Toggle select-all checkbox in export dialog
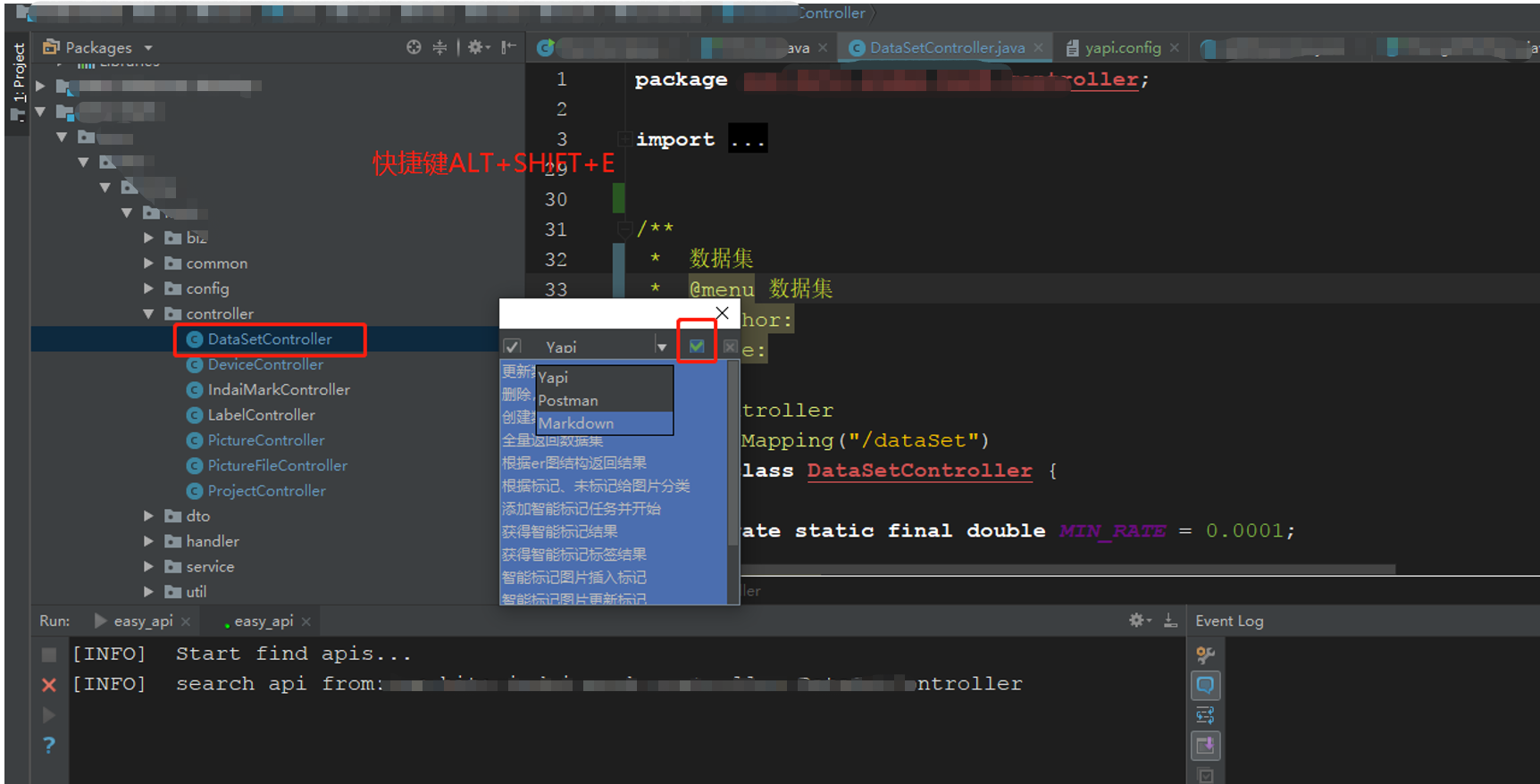The image size is (1540, 784). (x=512, y=346)
